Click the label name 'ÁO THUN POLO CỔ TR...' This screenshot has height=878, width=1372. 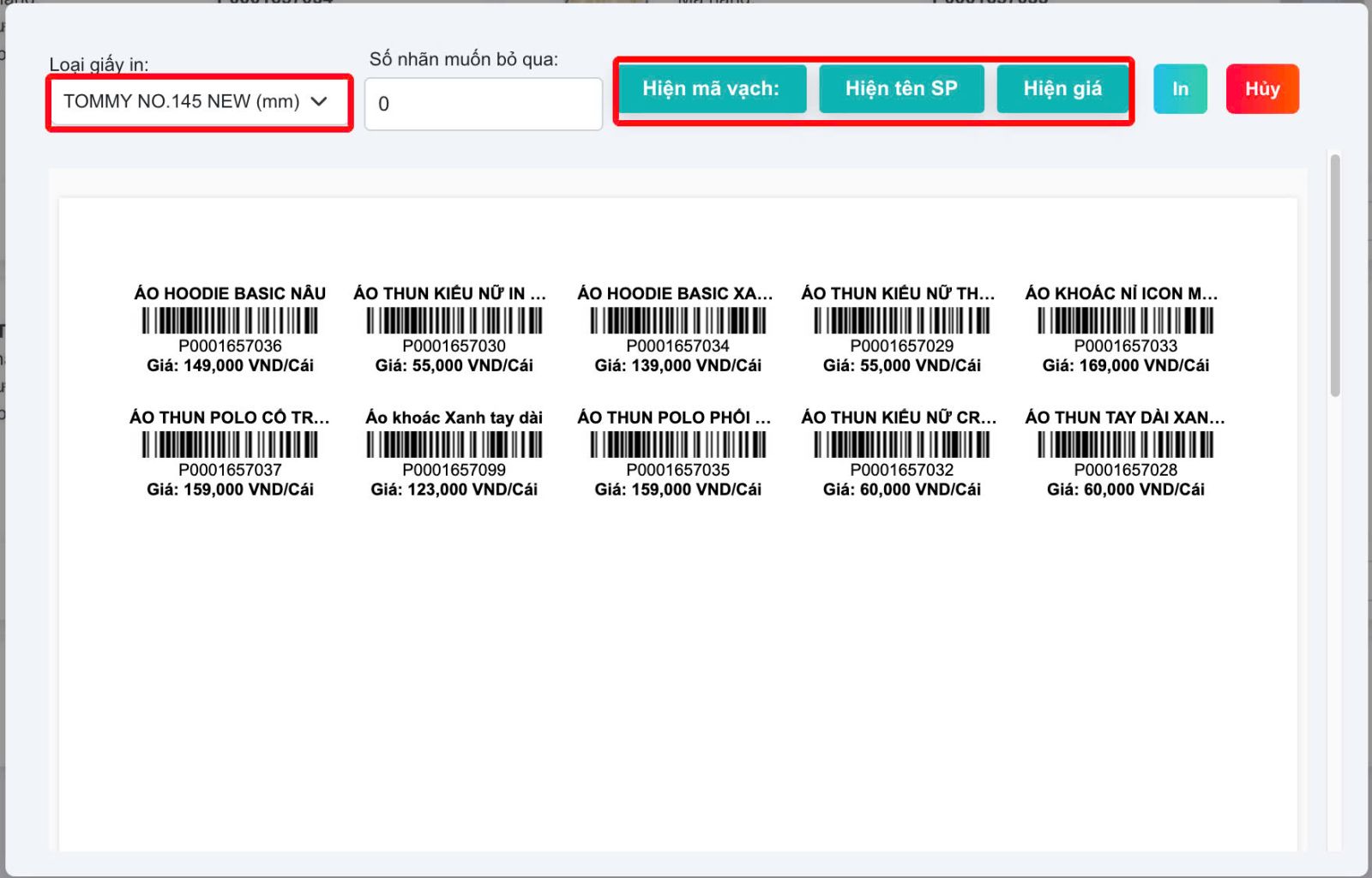(230, 418)
